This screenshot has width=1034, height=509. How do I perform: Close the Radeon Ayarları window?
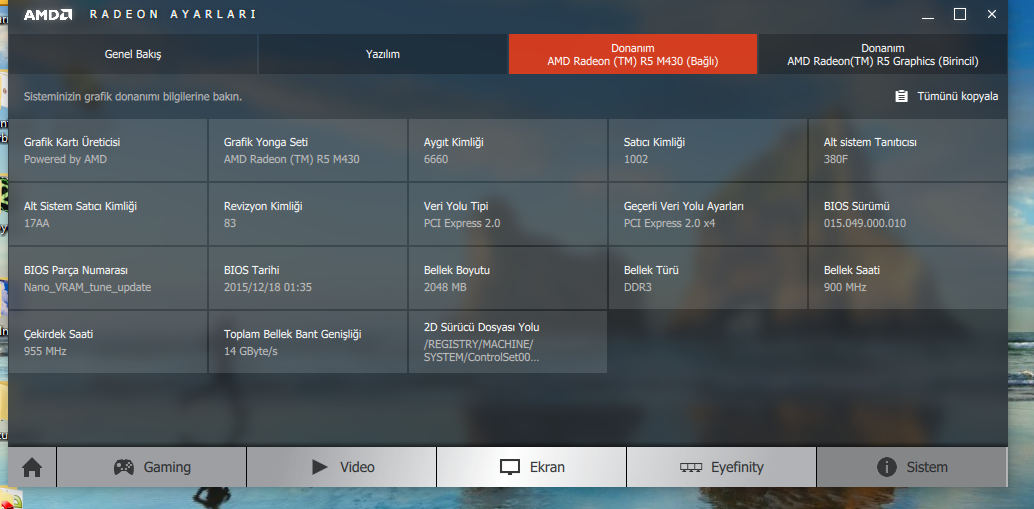[991, 15]
